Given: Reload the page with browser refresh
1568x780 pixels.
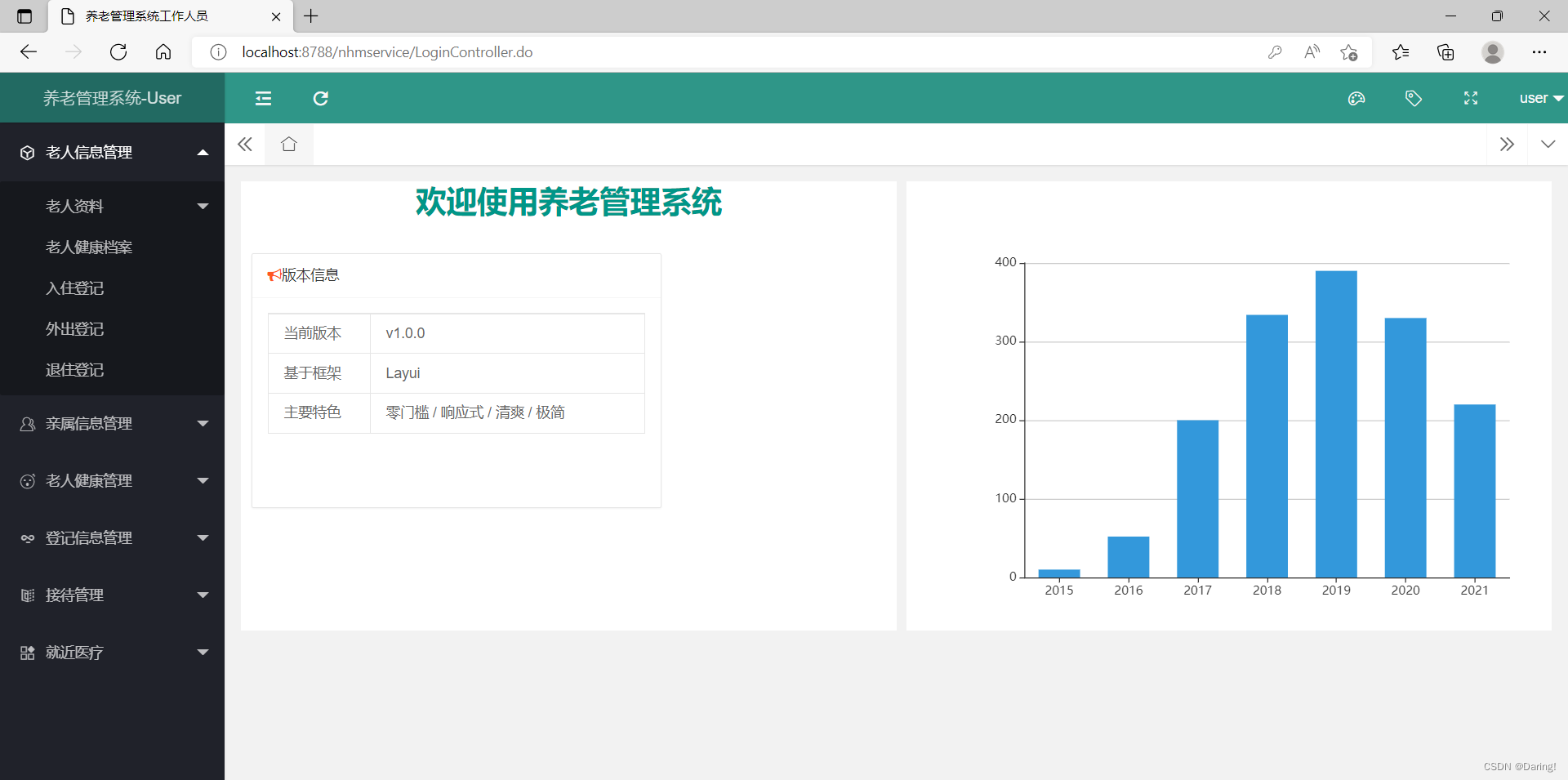Looking at the screenshot, I should (118, 52).
